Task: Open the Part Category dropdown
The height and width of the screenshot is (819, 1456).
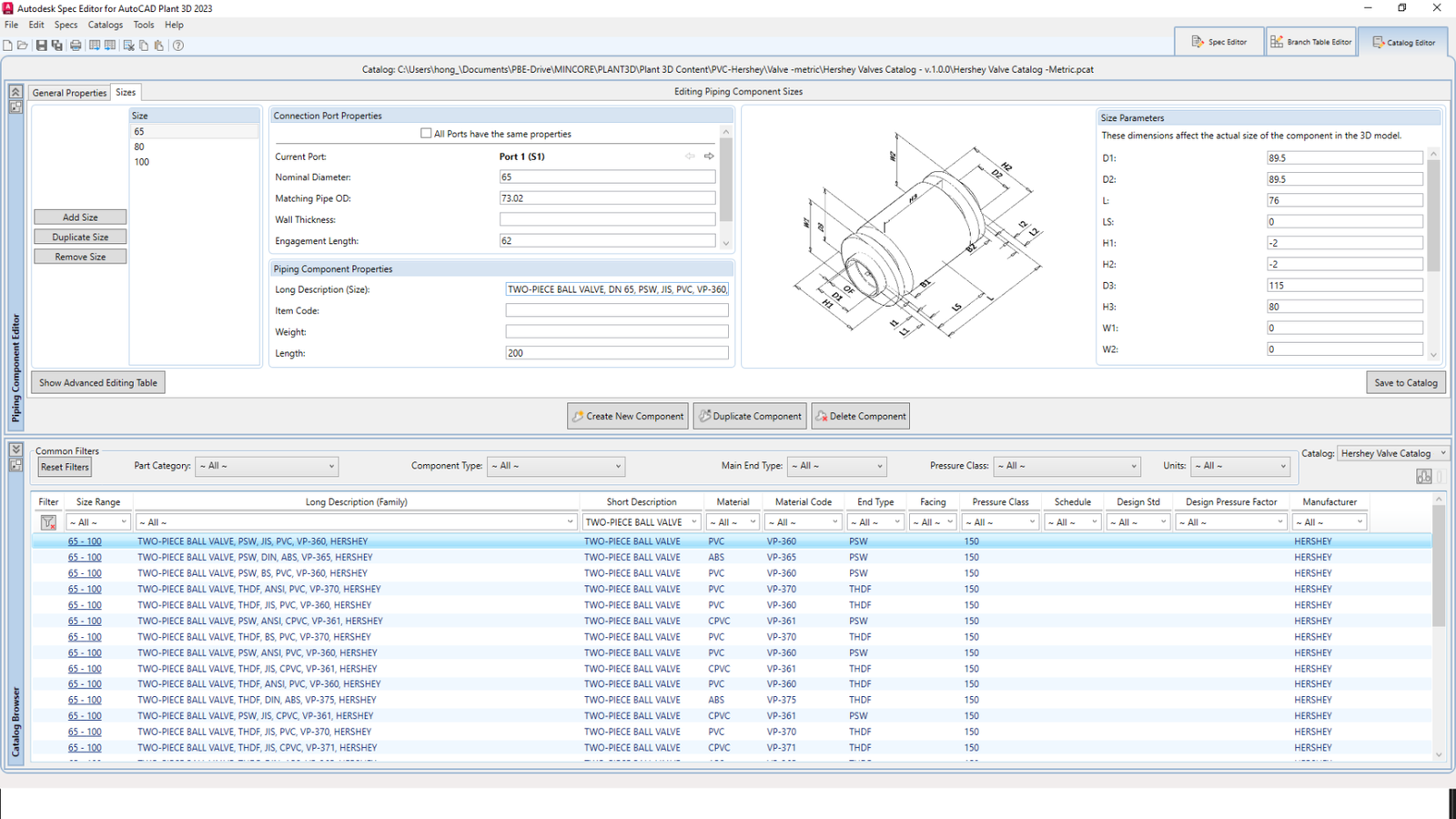Action: tap(267, 466)
